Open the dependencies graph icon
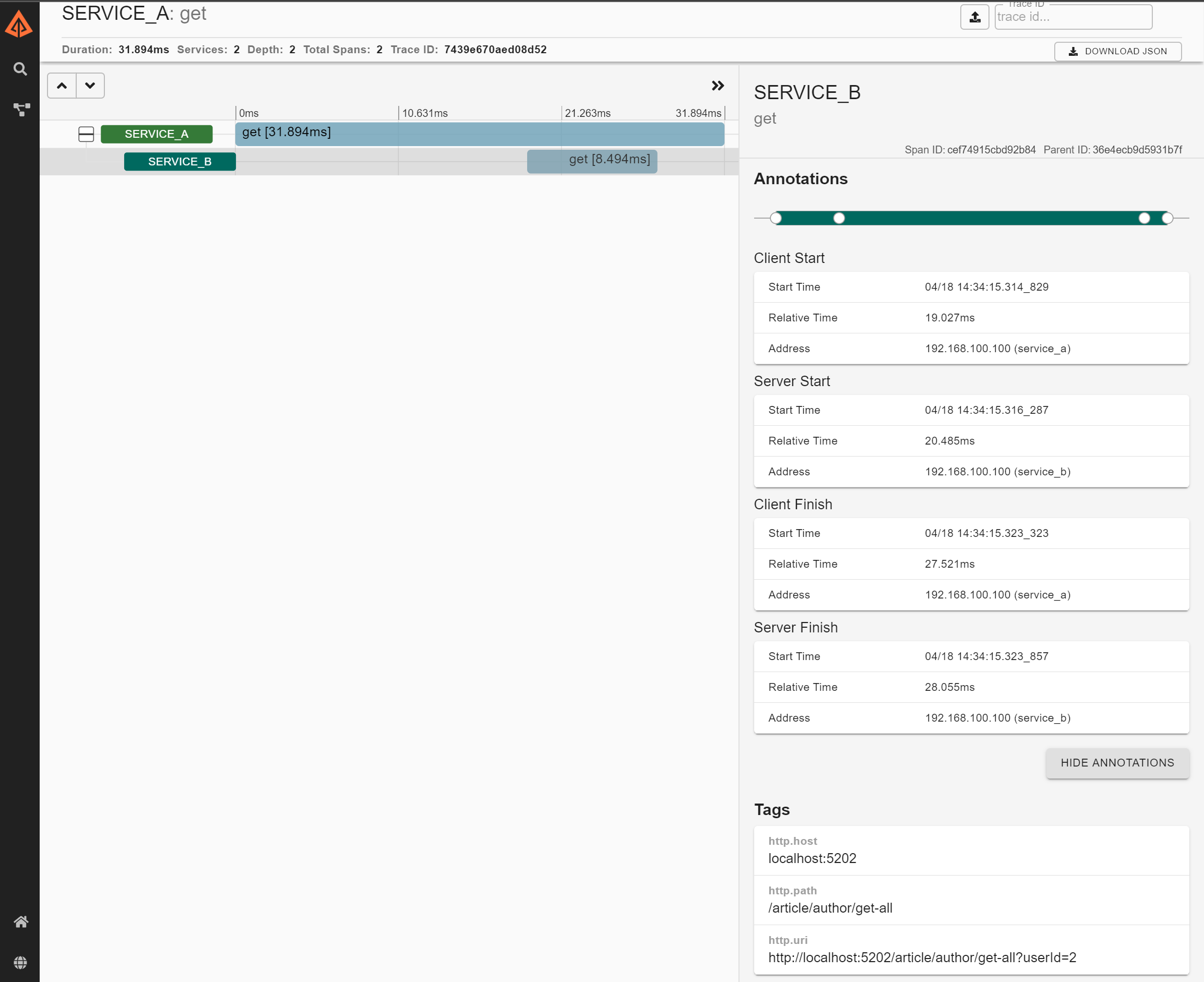Image resolution: width=1204 pixels, height=982 pixels. (x=21, y=109)
